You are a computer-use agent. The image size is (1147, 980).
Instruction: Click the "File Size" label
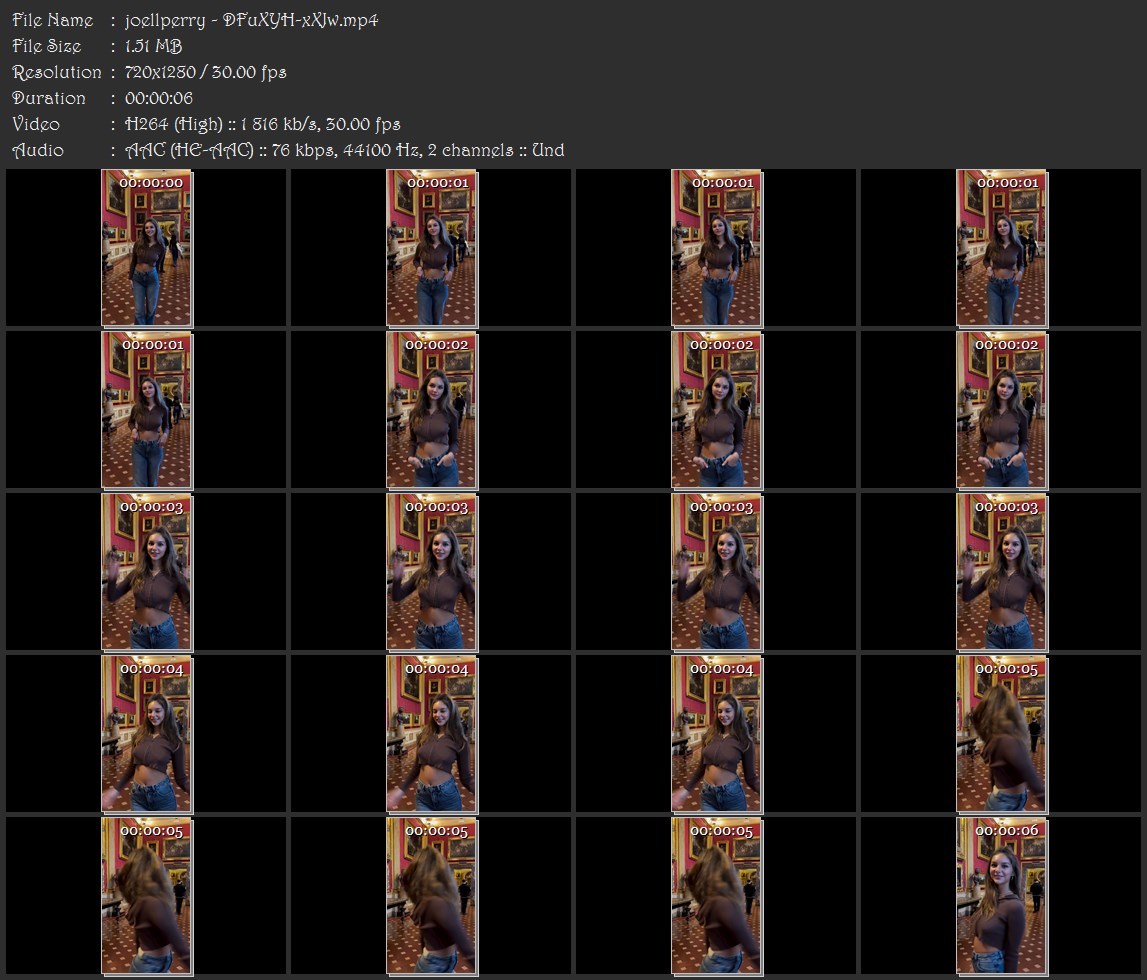pyautogui.click(x=47, y=46)
